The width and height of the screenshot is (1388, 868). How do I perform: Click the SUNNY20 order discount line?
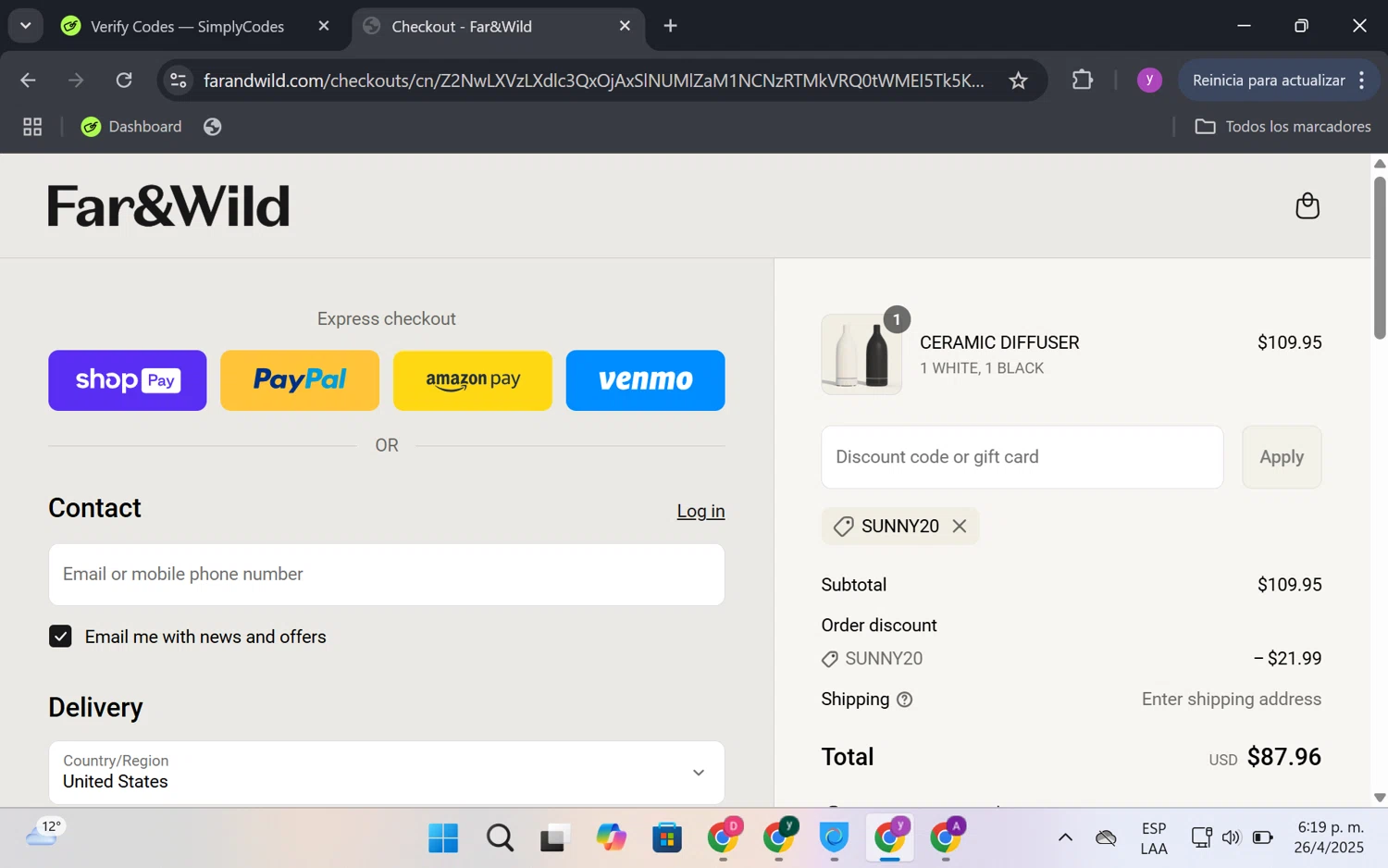point(1072,659)
